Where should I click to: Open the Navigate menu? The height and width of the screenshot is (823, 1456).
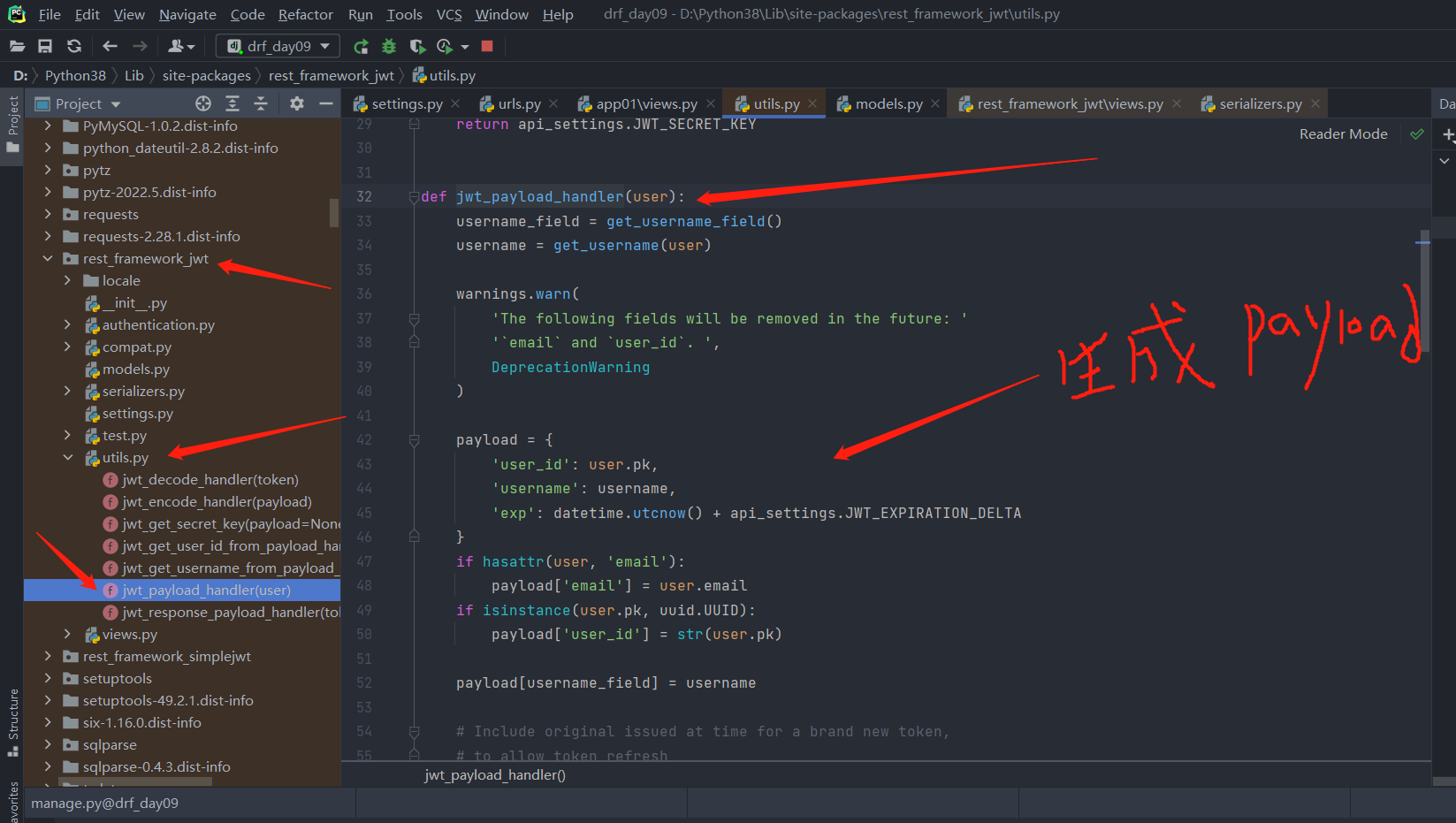coord(187,14)
